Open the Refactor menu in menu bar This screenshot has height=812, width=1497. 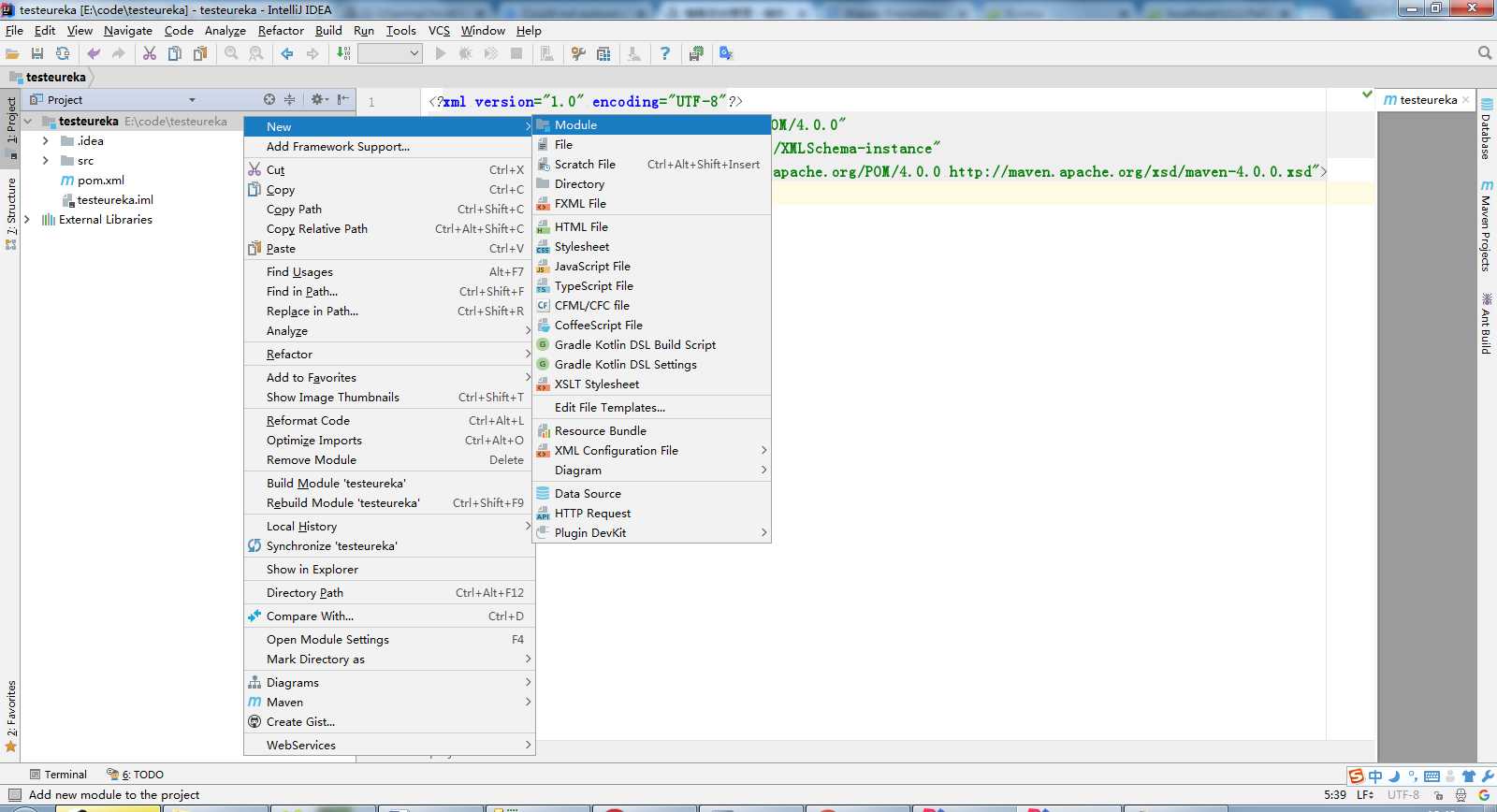(281, 30)
